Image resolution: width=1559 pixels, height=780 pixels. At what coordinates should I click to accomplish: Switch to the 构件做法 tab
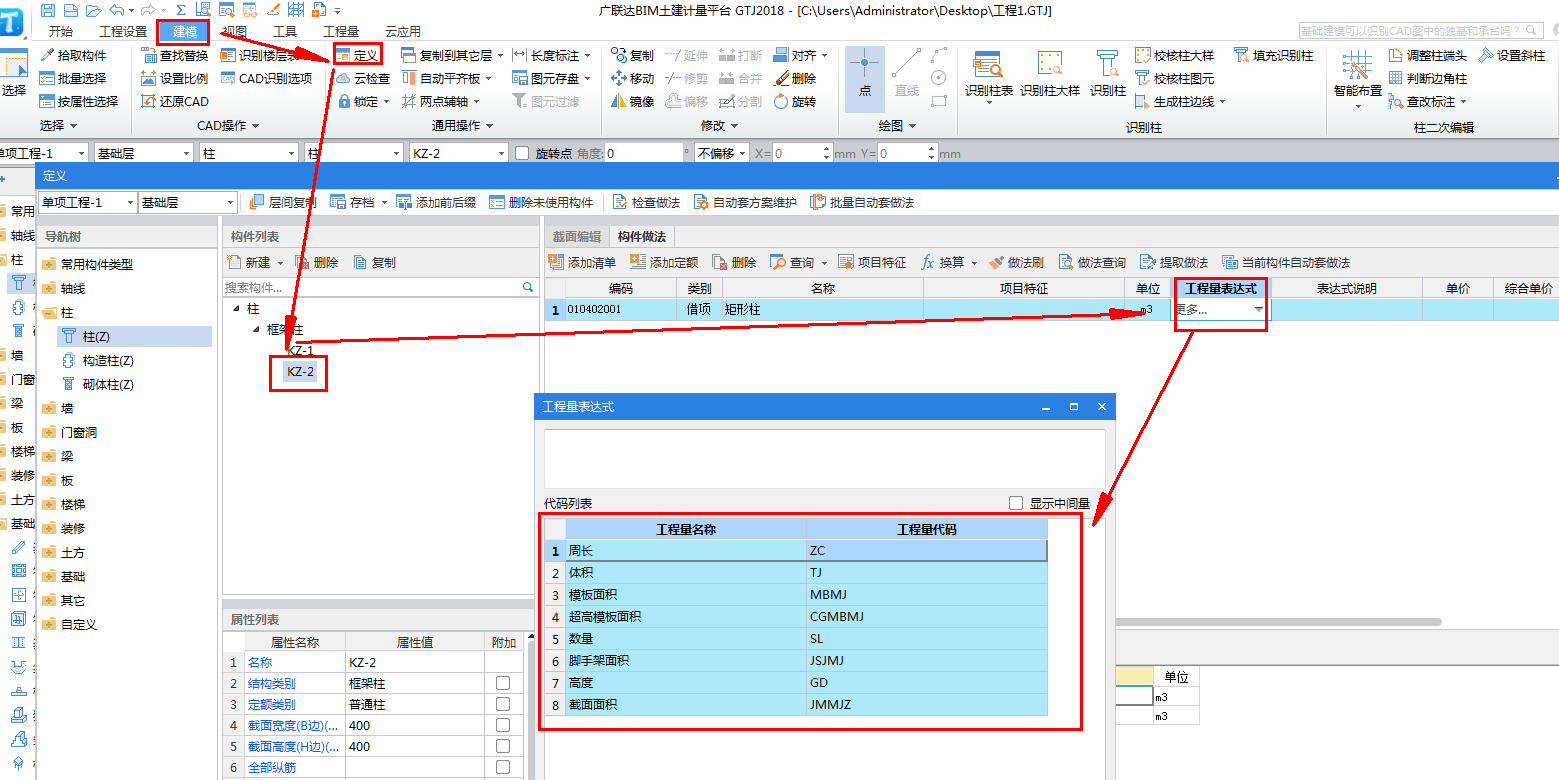(642, 237)
